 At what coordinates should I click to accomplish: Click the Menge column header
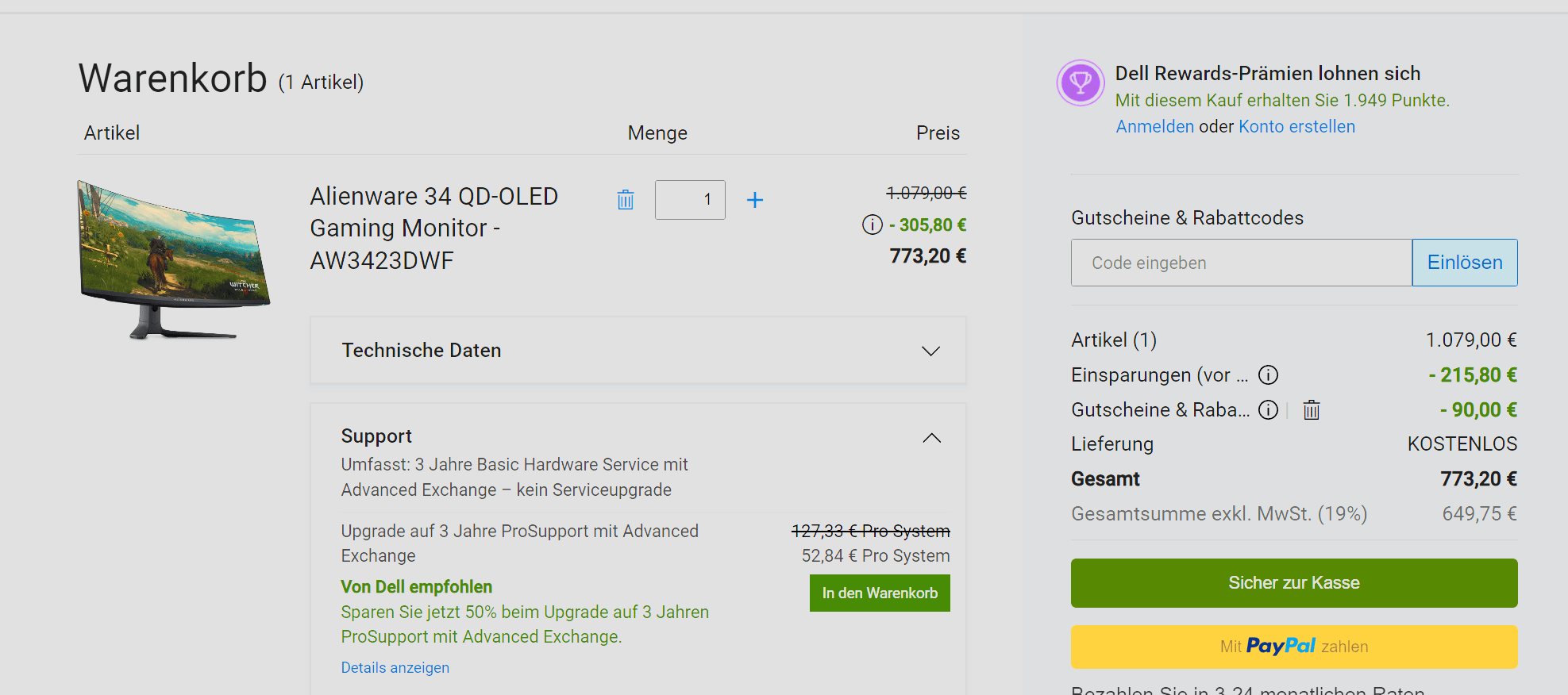657,133
